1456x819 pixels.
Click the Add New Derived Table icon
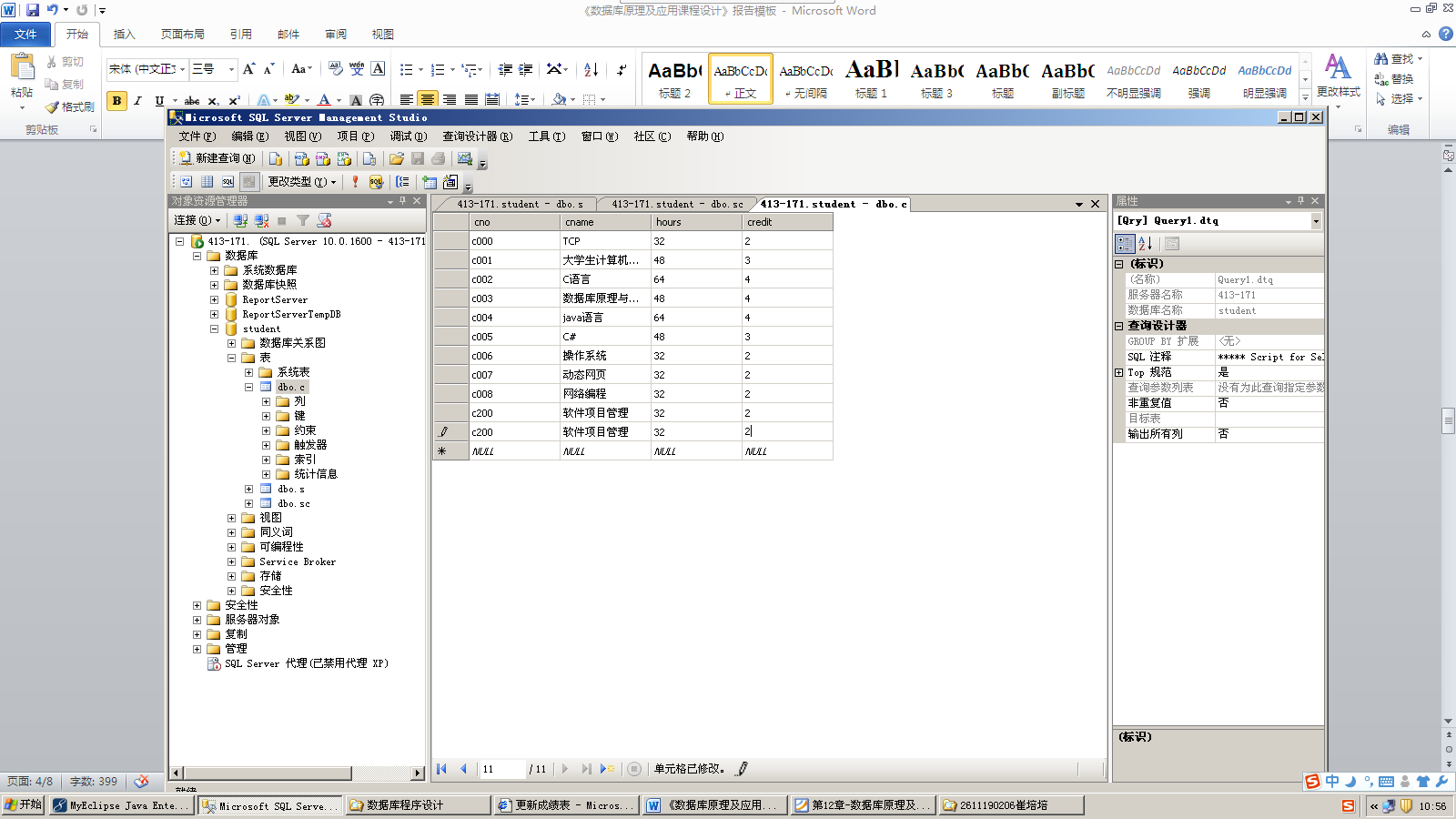click(450, 182)
